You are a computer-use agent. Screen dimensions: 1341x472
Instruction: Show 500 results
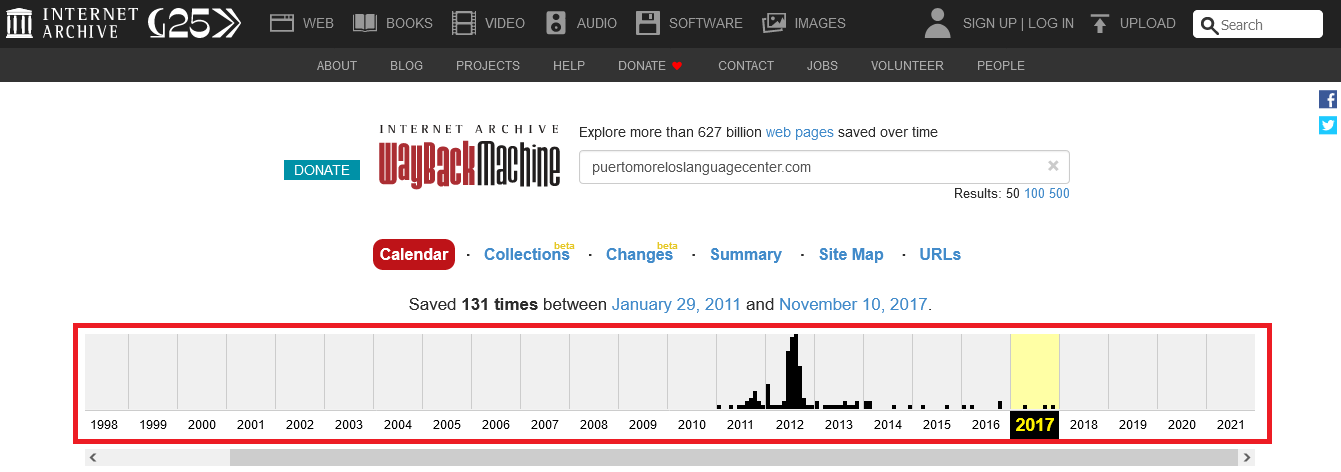[x=1059, y=193]
